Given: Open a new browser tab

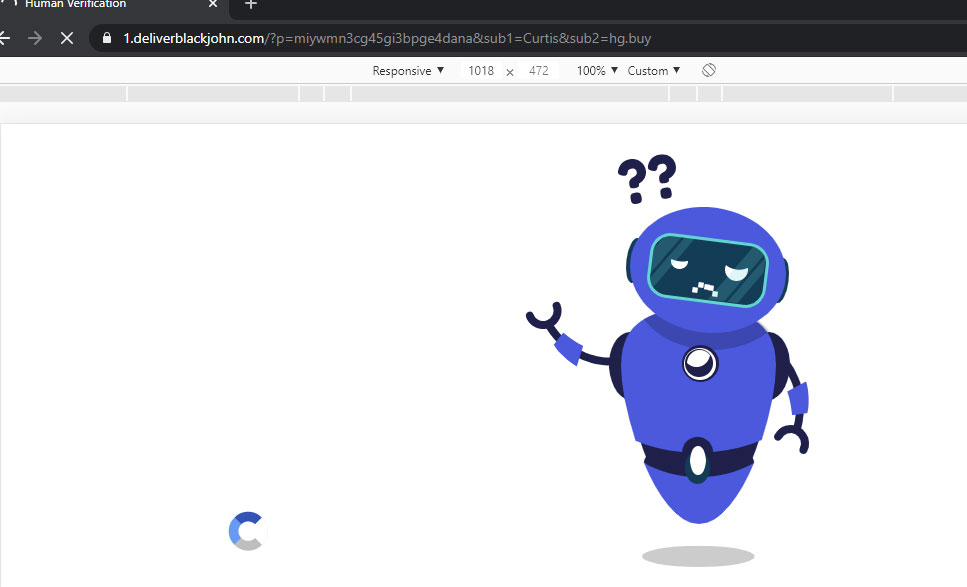Looking at the screenshot, I should pyautogui.click(x=250, y=5).
